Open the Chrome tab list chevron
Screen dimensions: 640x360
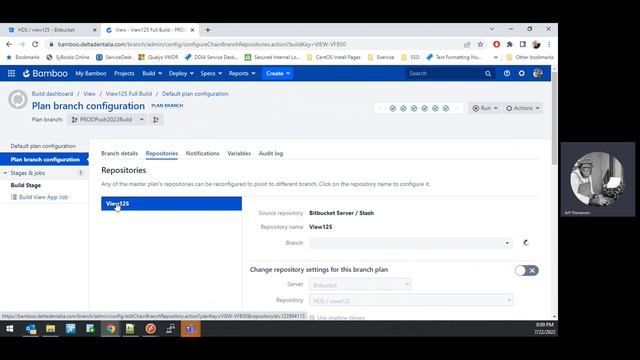tap(492, 29)
